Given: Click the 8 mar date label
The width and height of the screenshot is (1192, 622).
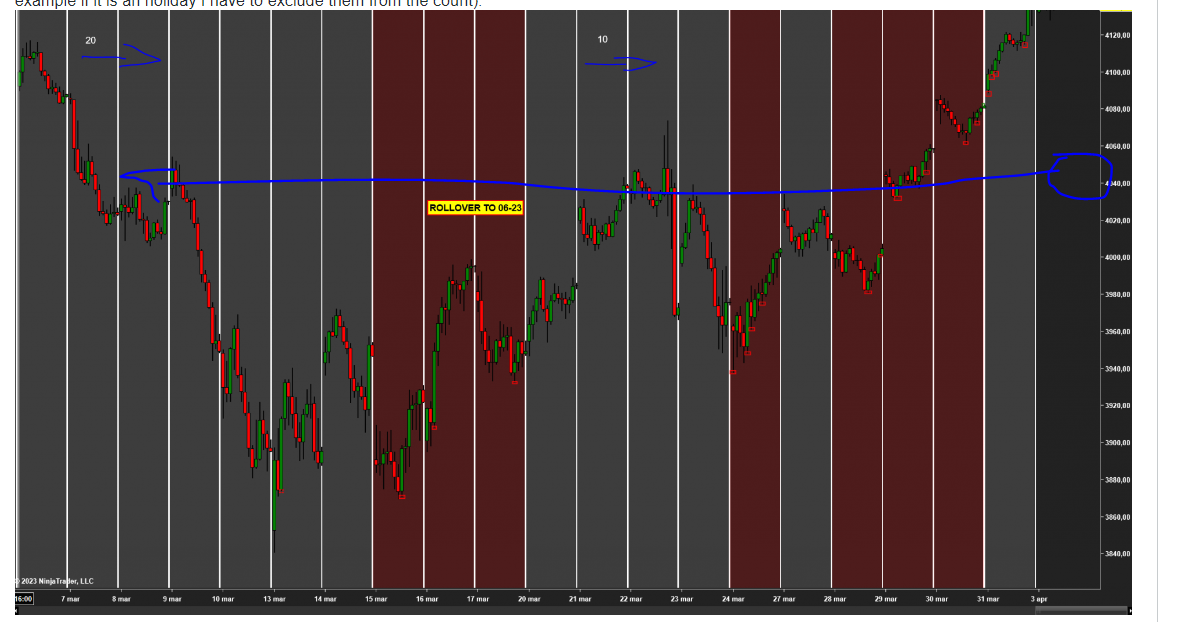Looking at the screenshot, I should tap(122, 599).
